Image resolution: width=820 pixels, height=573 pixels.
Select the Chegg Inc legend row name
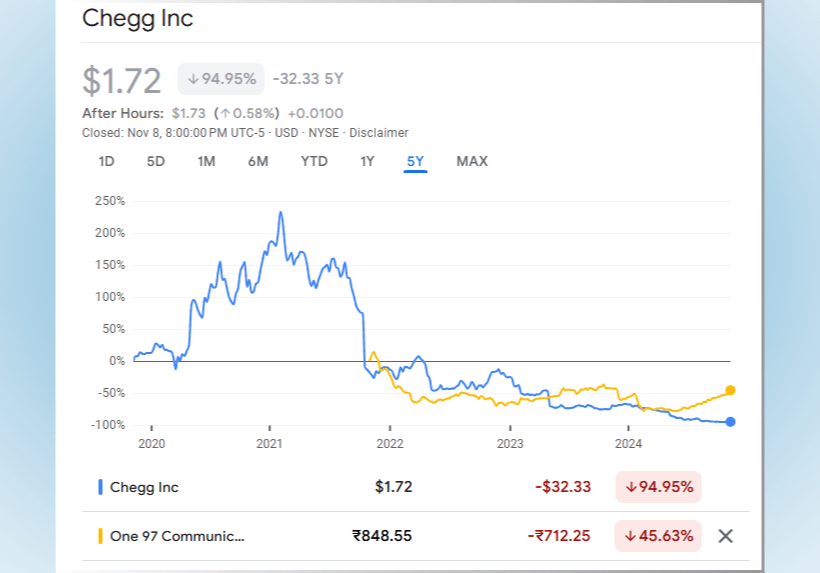pyautogui.click(x=144, y=488)
